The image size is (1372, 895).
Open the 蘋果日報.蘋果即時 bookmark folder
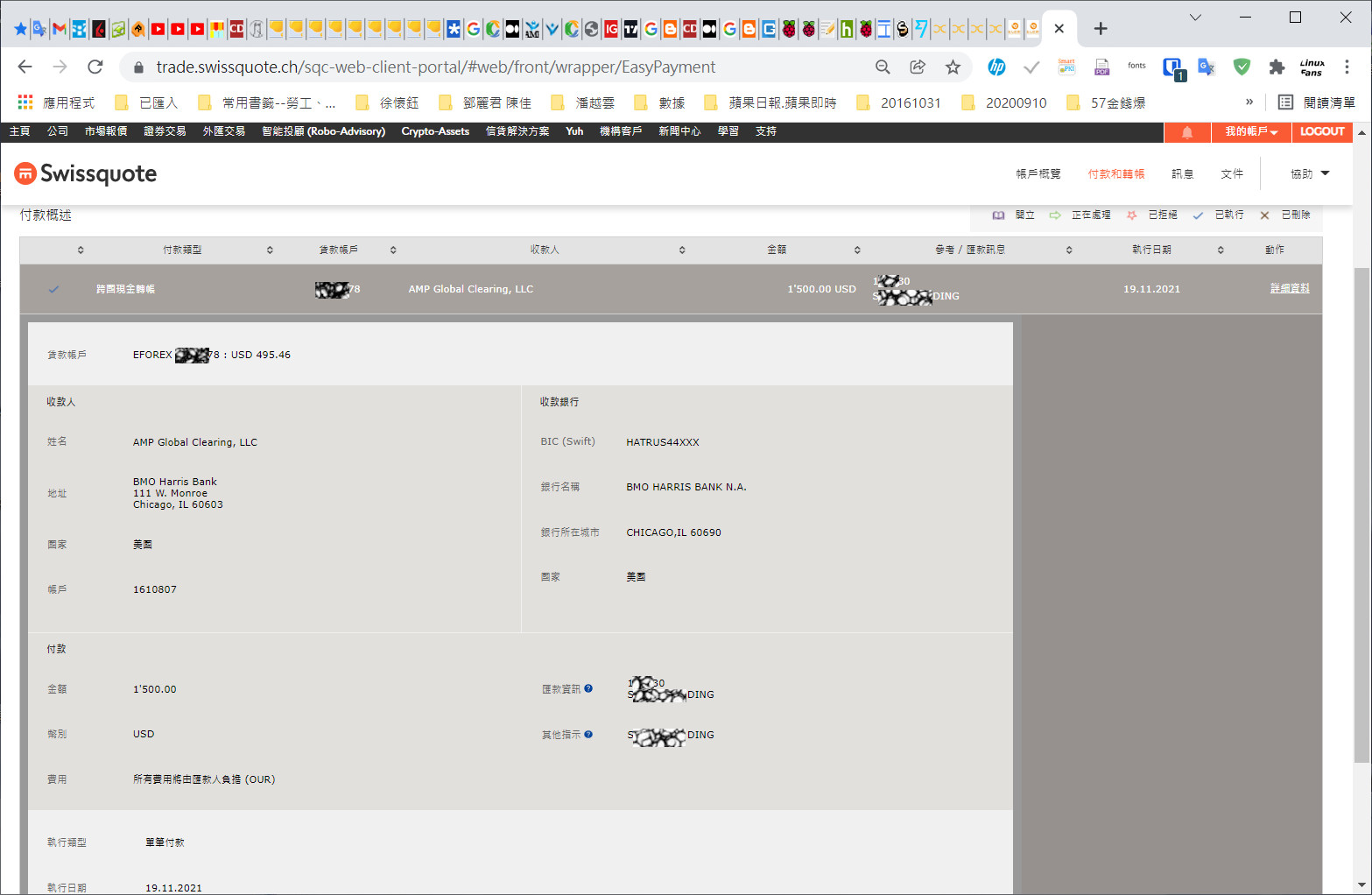pos(770,103)
